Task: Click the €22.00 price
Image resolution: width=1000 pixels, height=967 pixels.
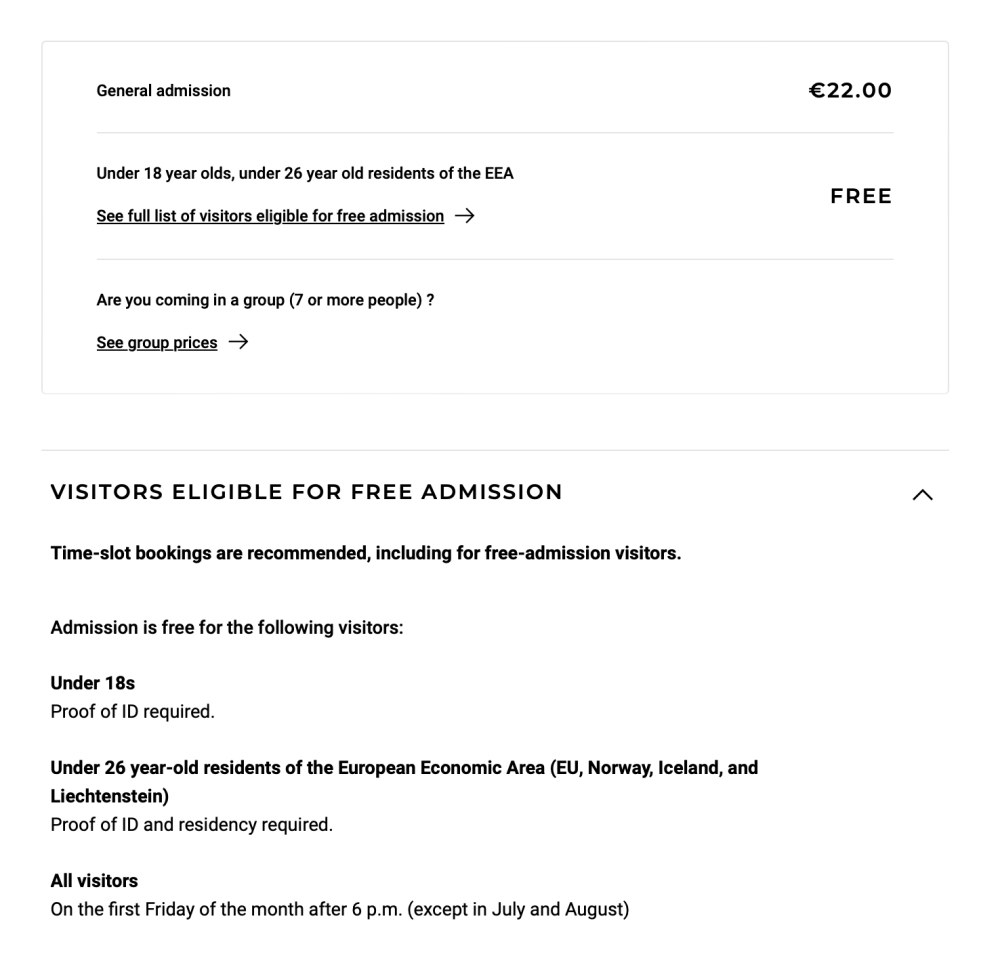Action: tap(849, 91)
